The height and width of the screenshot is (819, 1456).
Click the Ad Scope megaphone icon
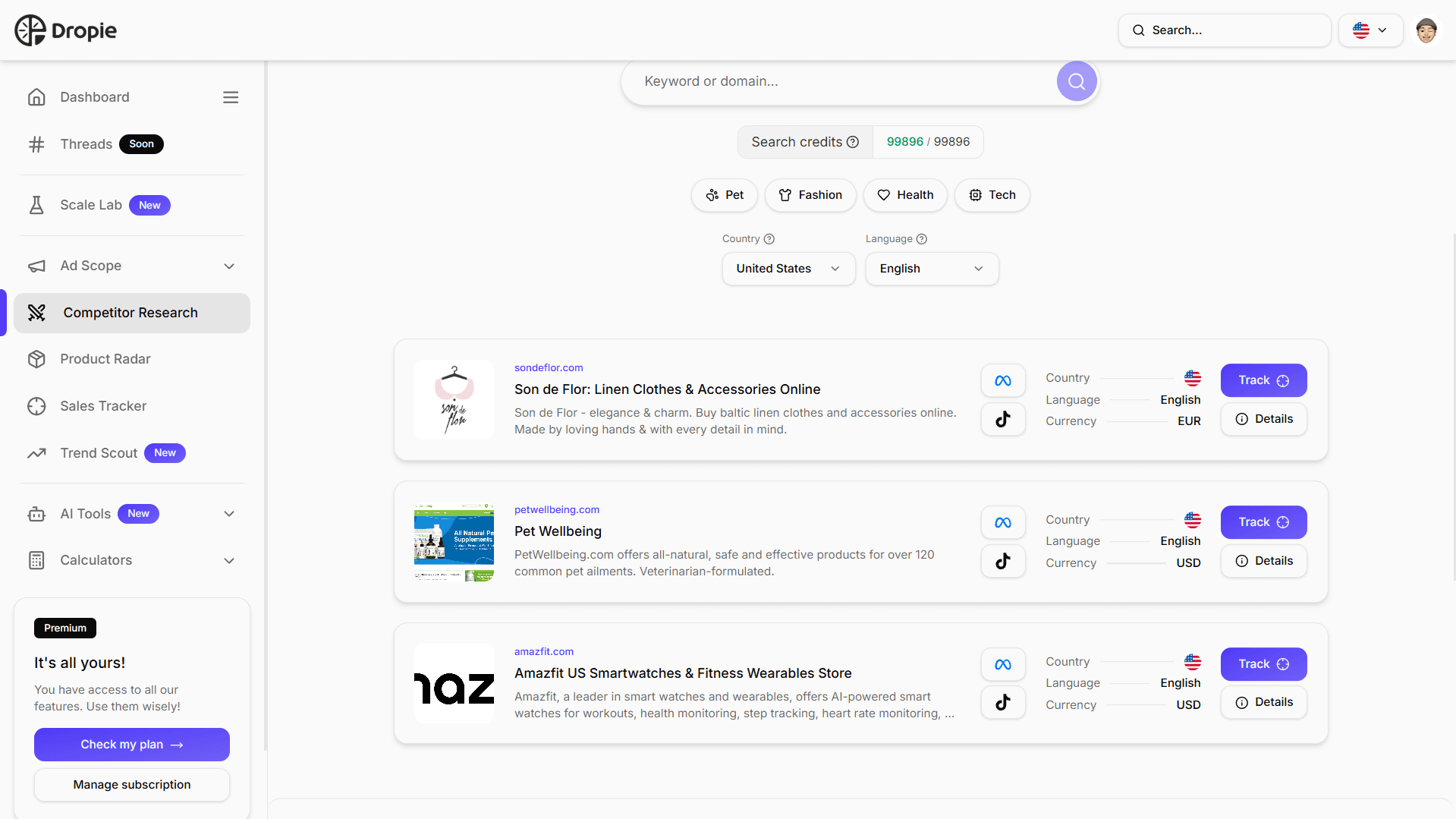tap(36, 266)
